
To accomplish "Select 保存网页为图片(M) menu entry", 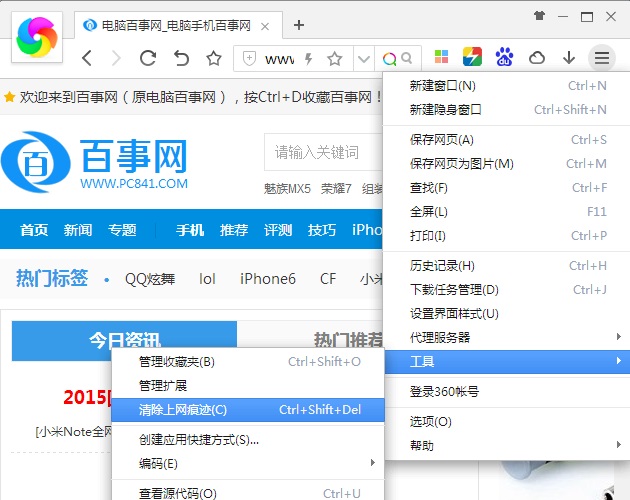I will coord(506,164).
